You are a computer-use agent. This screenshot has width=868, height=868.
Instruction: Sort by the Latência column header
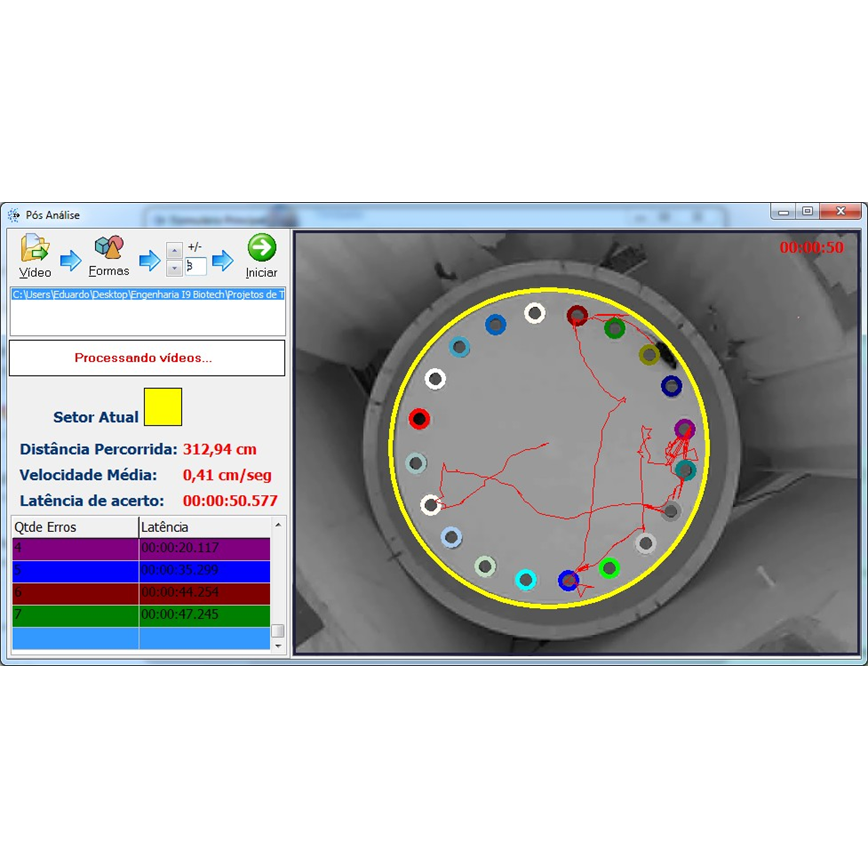(x=204, y=527)
